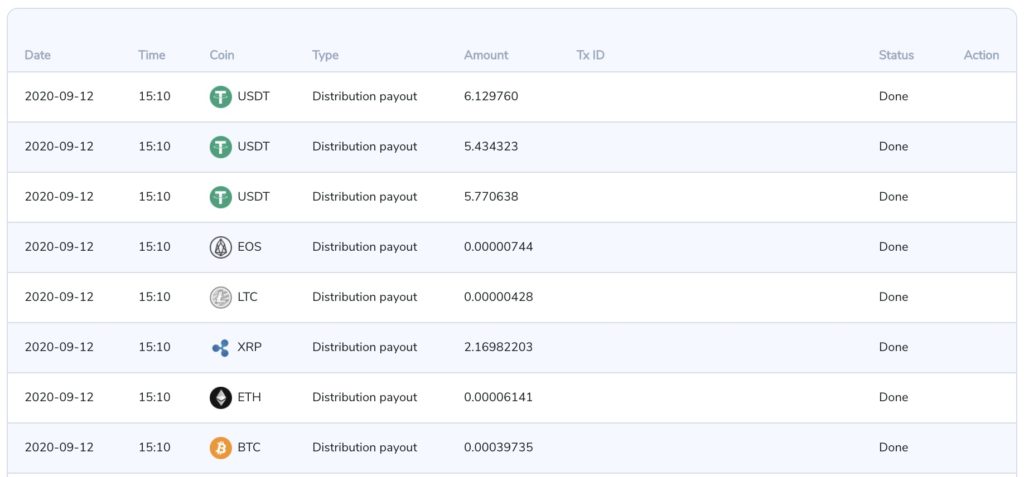Click the XRP Ripple icon
This screenshot has width=1024, height=477.
pos(220,347)
